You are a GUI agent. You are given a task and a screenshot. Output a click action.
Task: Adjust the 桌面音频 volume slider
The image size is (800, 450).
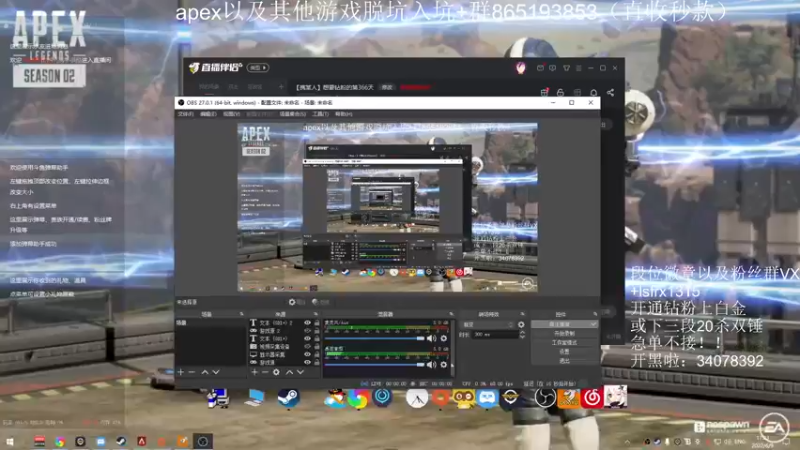(x=374, y=364)
